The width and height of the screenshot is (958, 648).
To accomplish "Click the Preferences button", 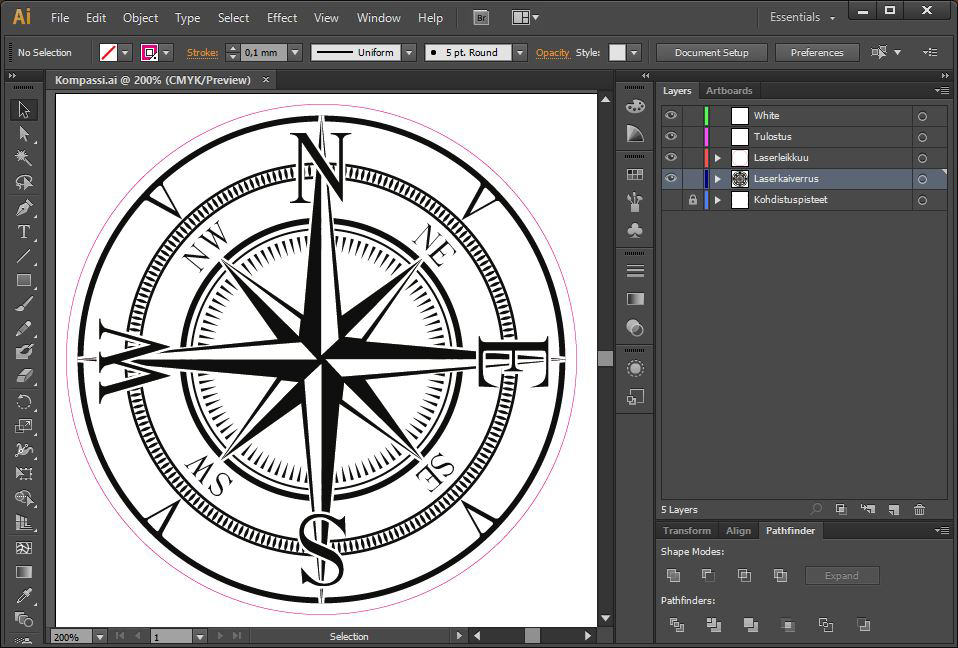I will click(816, 53).
